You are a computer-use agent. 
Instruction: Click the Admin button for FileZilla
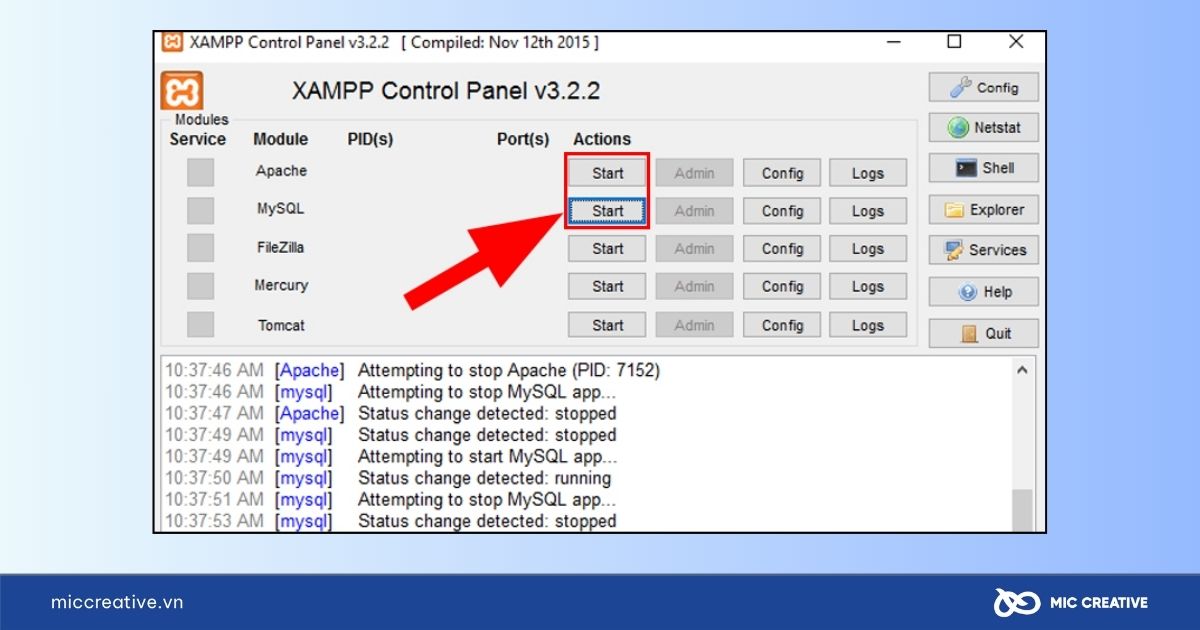click(694, 249)
